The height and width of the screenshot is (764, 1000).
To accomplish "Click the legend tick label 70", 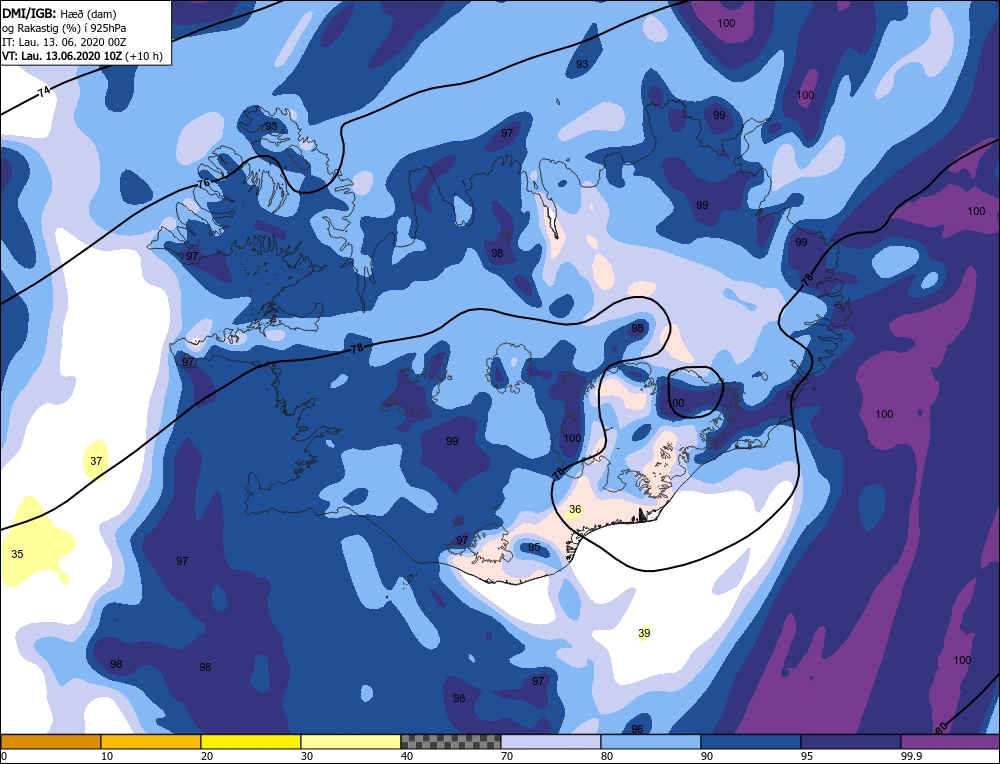I will coord(507,756).
